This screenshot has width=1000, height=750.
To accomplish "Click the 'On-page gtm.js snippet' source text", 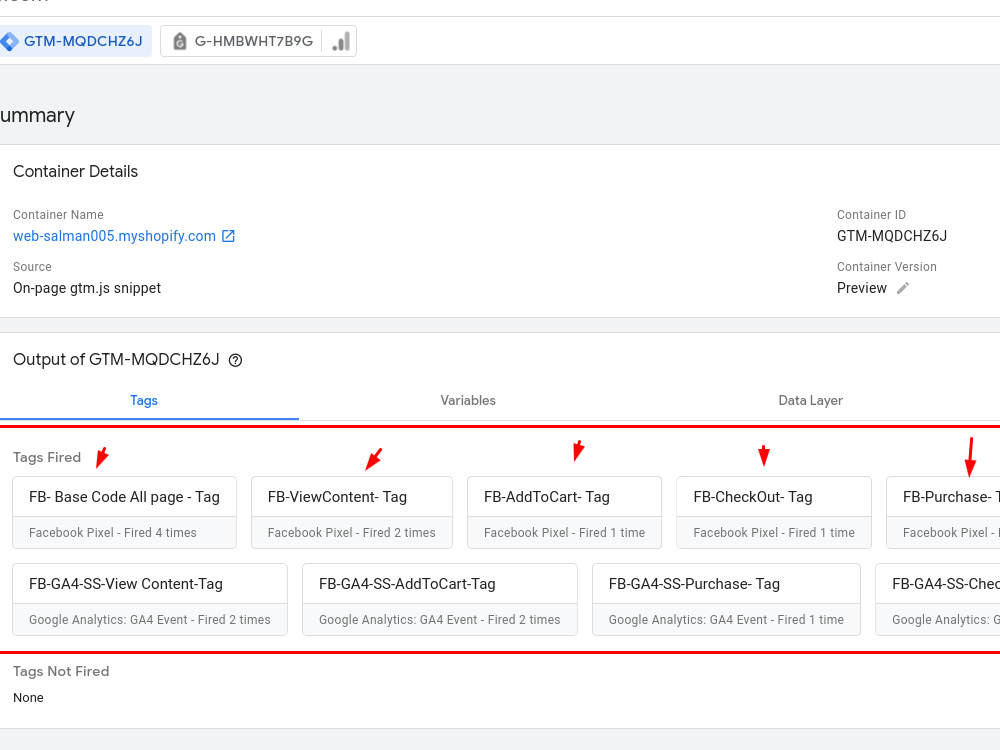I will [87, 288].
